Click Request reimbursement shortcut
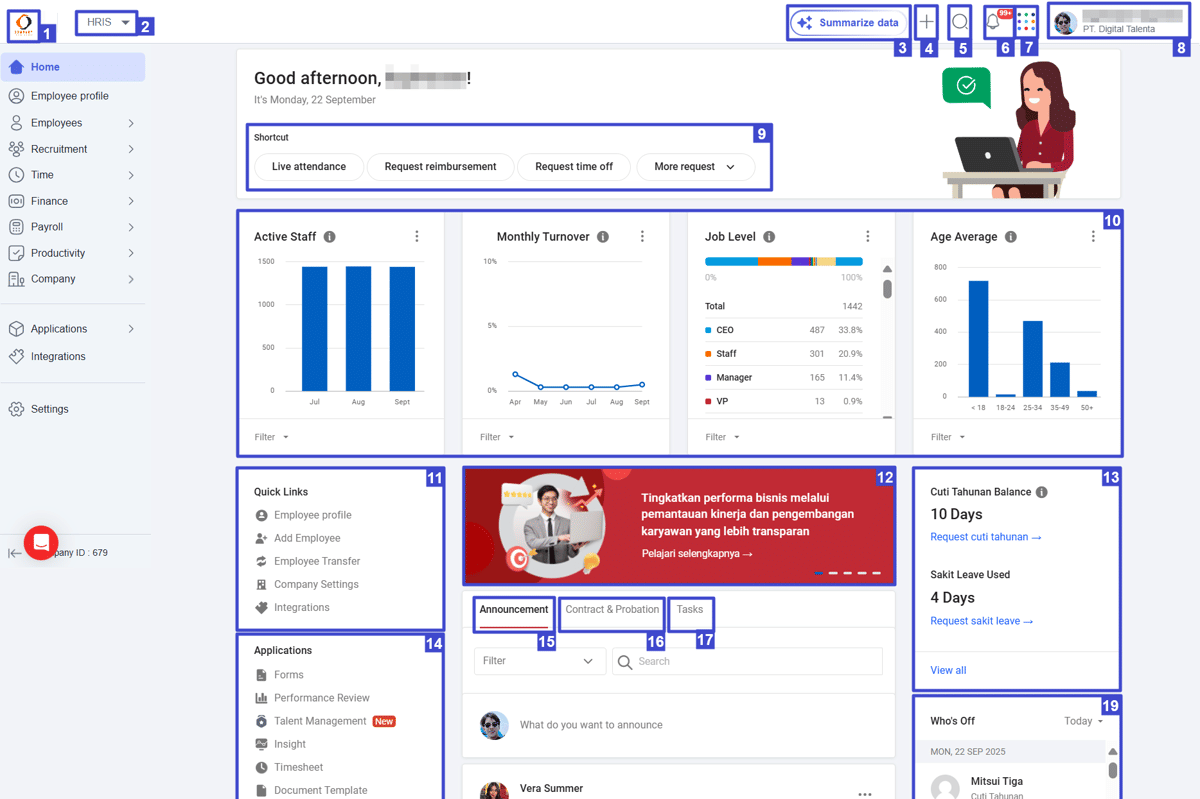This screenshot has width=1200, height=799. click(x=441, y=167)
